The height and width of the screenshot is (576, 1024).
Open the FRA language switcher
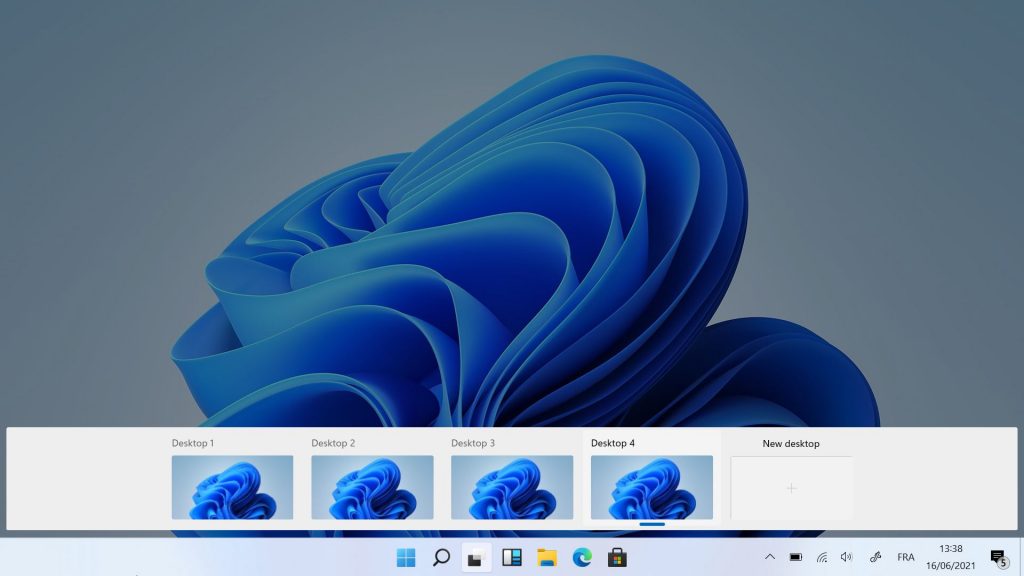(x=905, y=558)
